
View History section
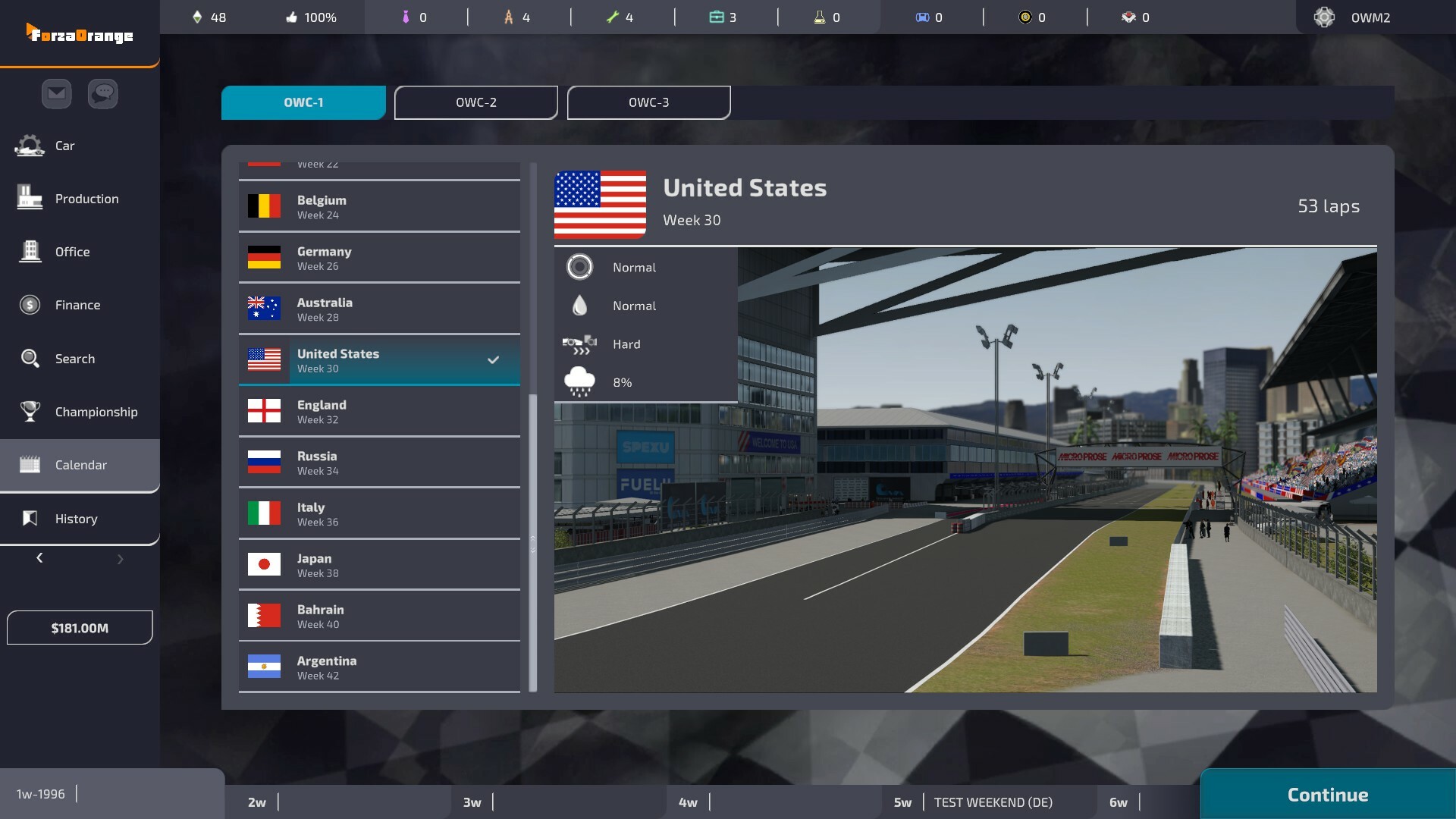[x=76, y=518]
